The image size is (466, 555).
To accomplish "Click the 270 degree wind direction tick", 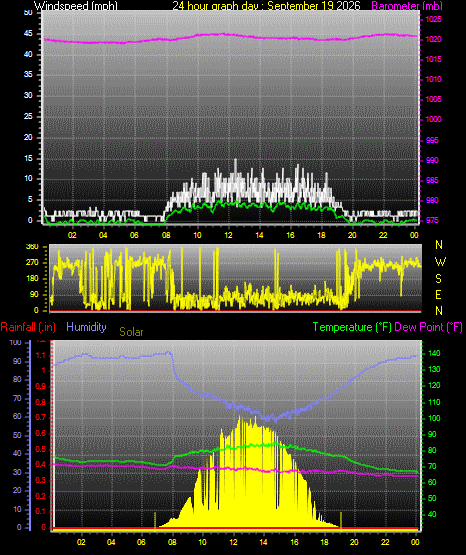I will click(x=32, y=263).
